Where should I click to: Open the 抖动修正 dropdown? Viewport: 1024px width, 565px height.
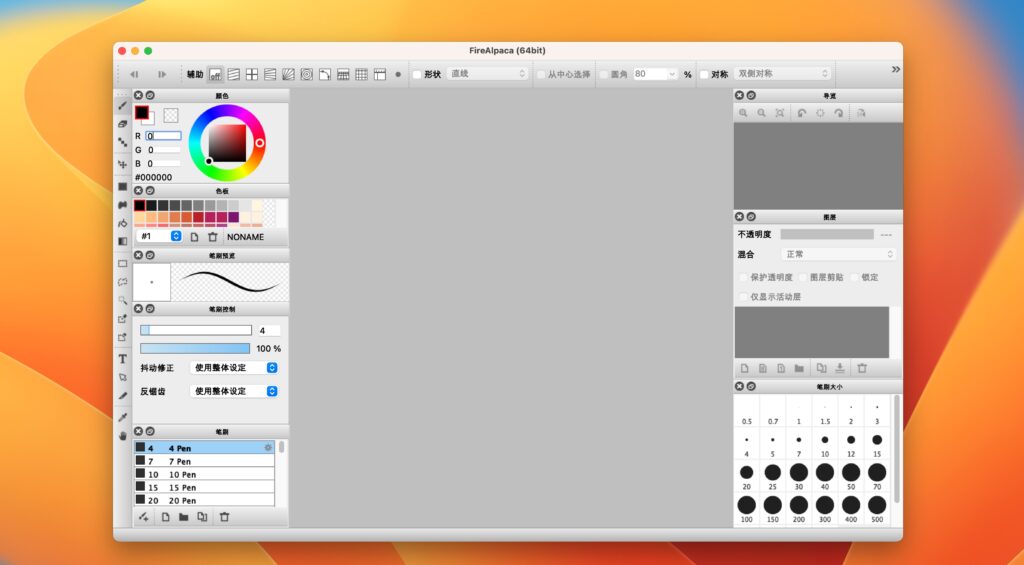click(234, 368)
